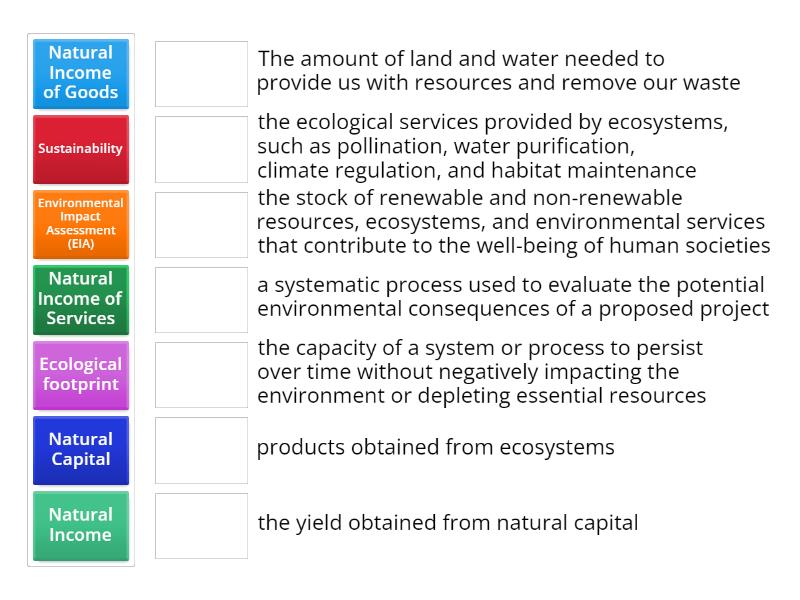Viewport: 800px width, 600px height.
Task: Select the 'Natural Income of Goods' blue tile
Action: click(80, 73)
